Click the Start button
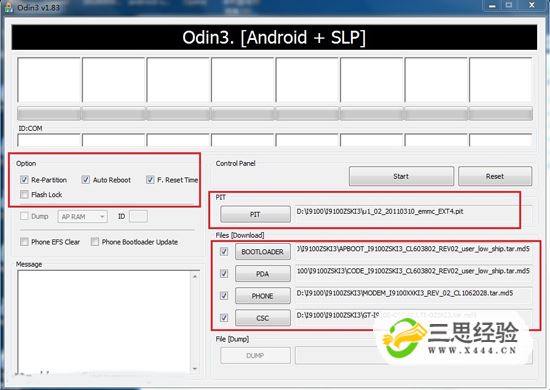Screen dimensions: 550x390 401,176
